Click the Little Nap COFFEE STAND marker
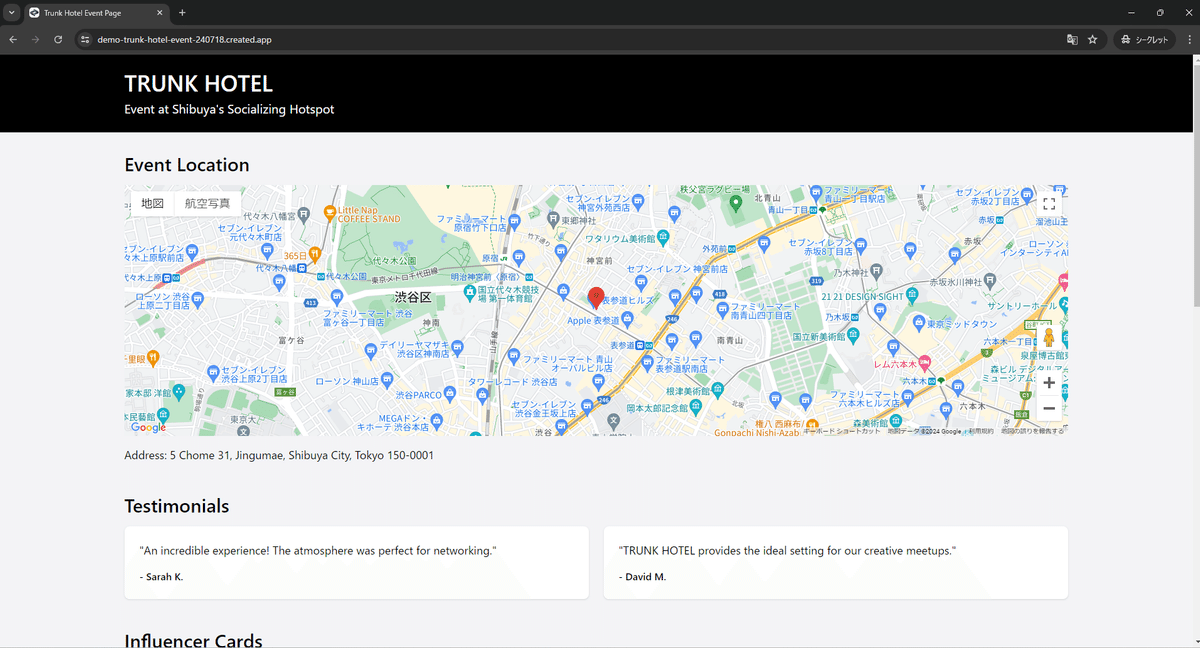The height and width of the screenshot is (648, 1200). tap(330, 212)
